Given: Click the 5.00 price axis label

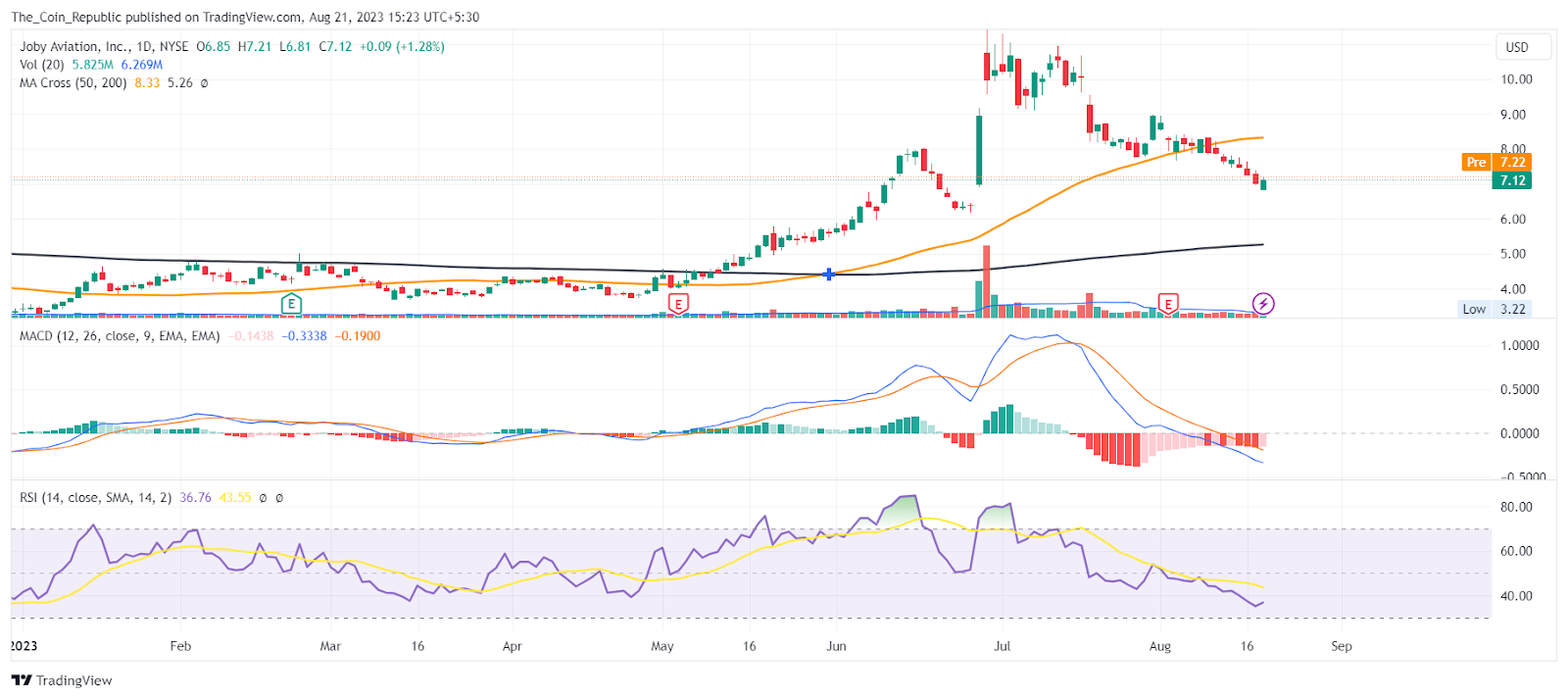Looking at the screenshot, I should click(x=1513, y=254).
